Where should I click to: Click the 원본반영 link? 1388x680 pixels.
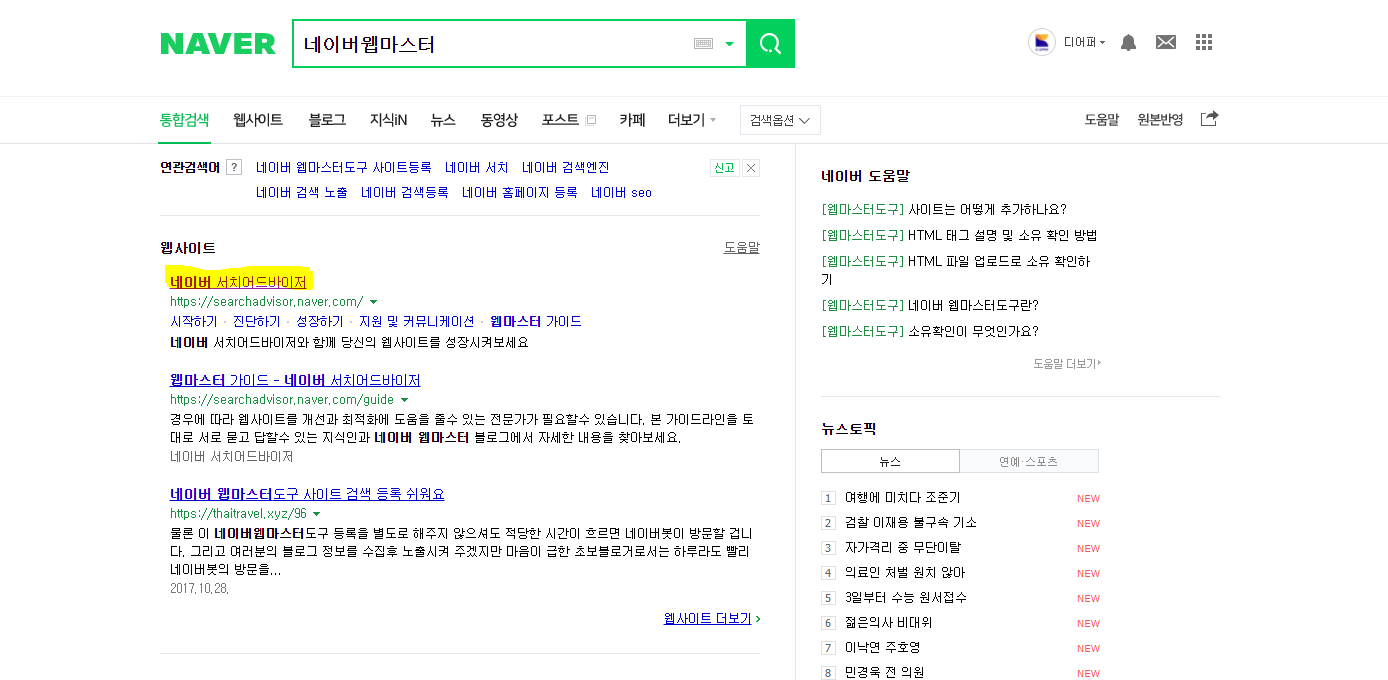(x=1160, y=120)
